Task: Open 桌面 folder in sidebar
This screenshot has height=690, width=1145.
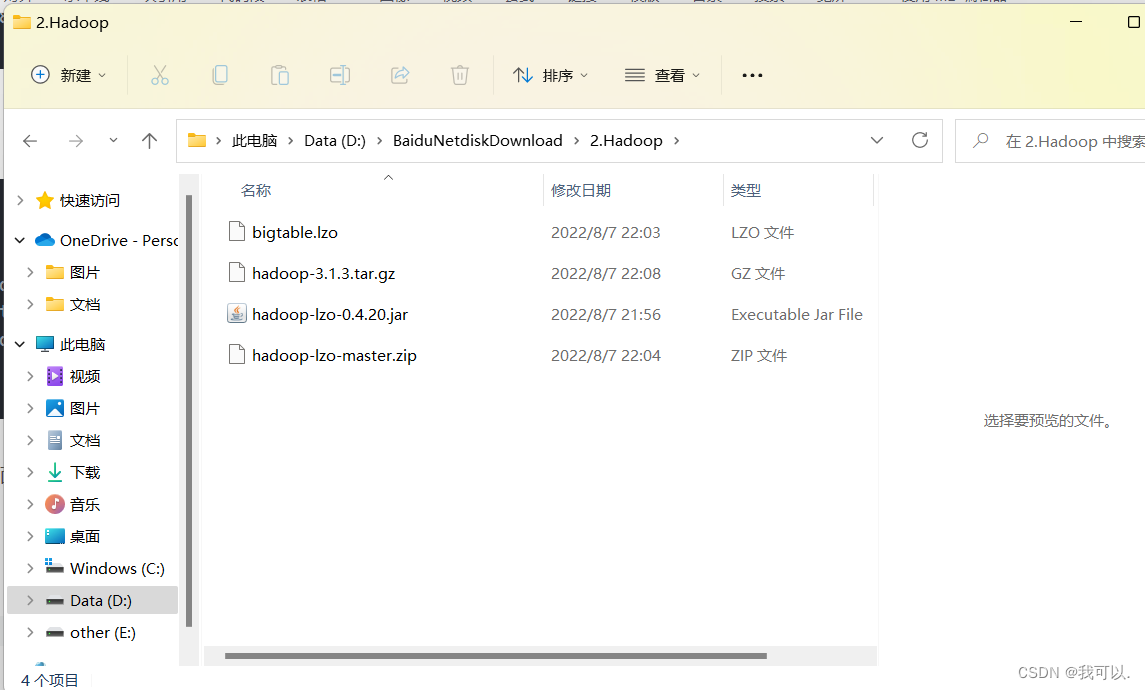Action: (x=85, y=536)
